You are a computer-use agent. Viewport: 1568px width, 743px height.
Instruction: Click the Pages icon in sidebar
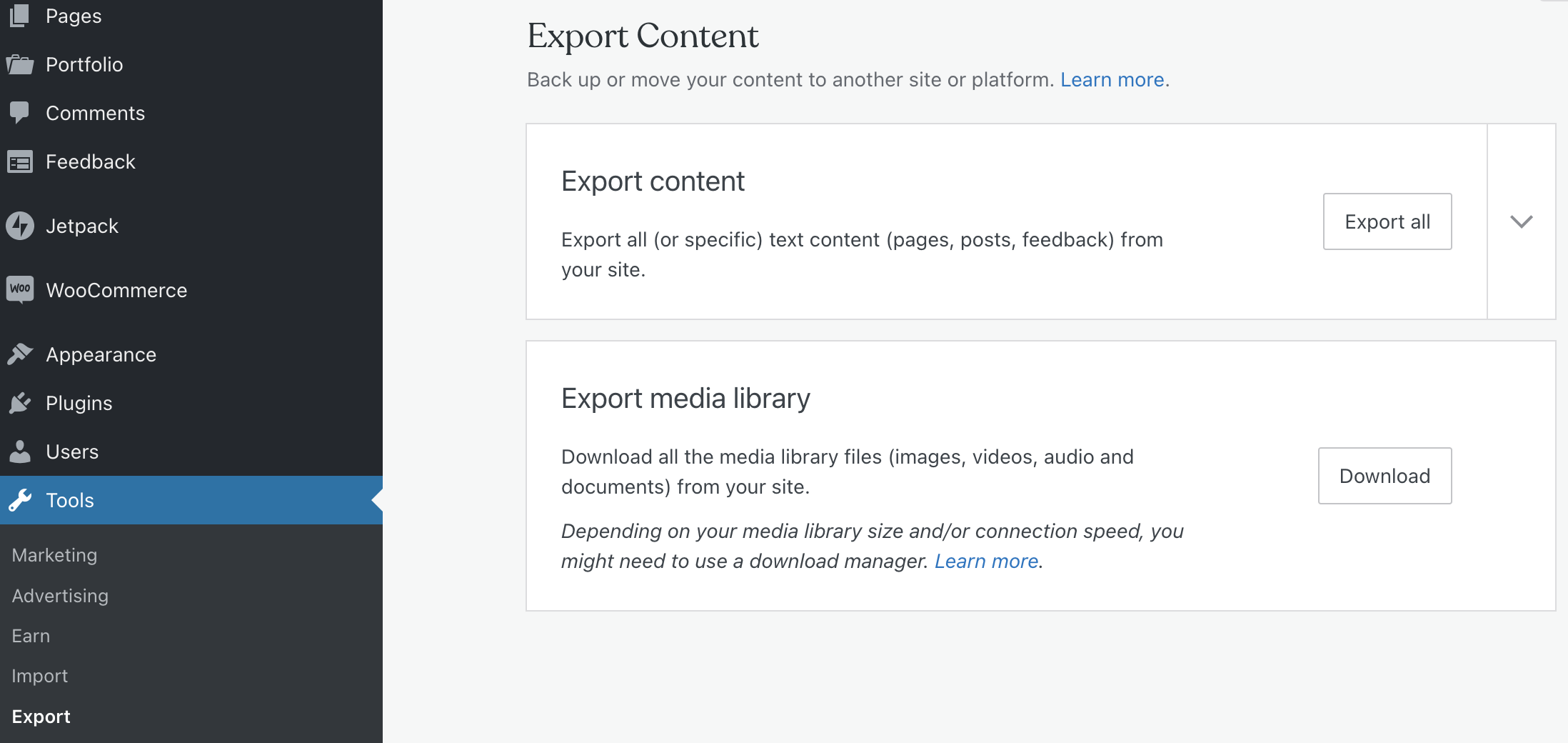[19, 15]
